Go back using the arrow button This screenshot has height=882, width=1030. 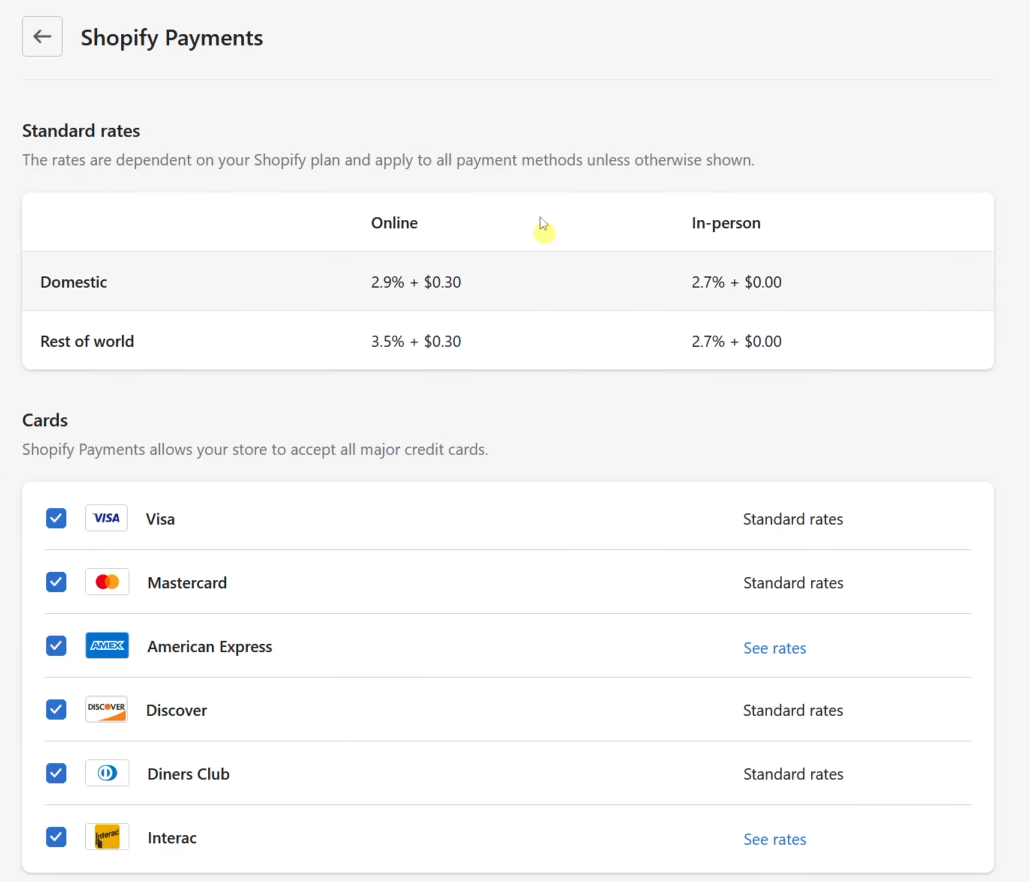click(42, 37)
